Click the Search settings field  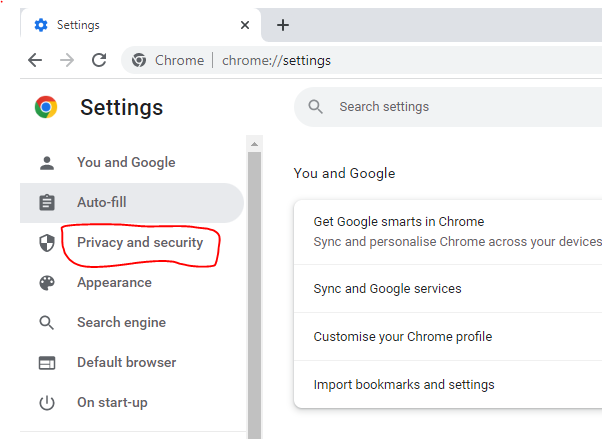(x=448, y=107)
